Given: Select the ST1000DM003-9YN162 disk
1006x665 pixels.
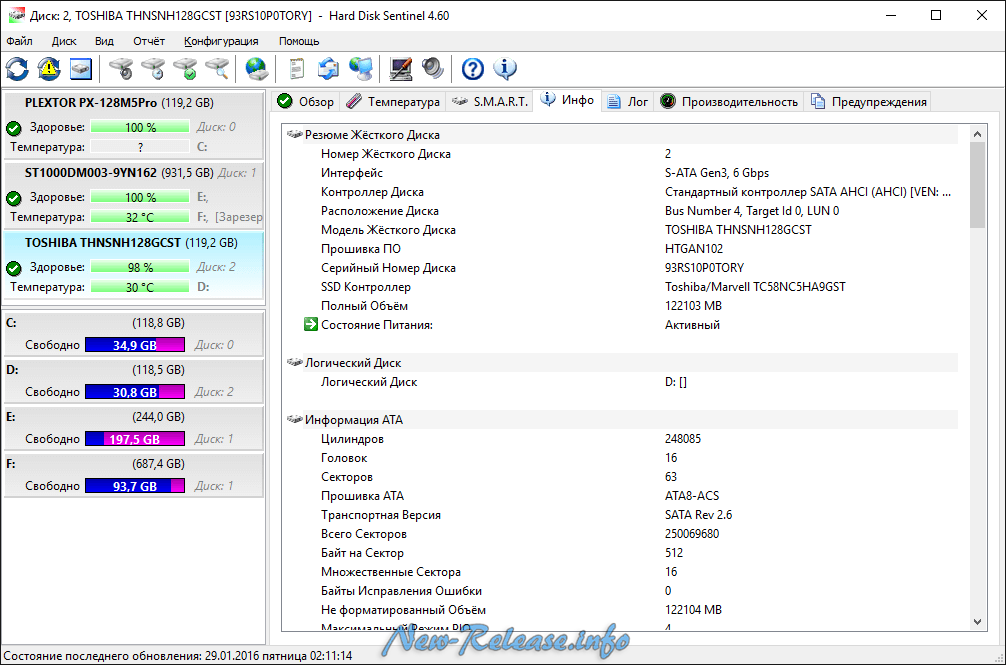Looking at the screenshot, I should (x=133, y=195).
